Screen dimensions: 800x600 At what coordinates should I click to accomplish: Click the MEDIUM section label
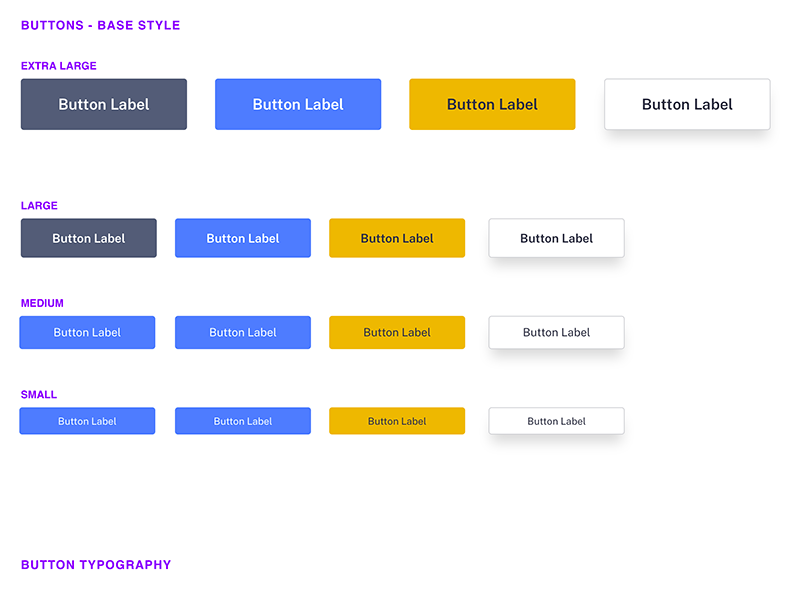[42, 303]
